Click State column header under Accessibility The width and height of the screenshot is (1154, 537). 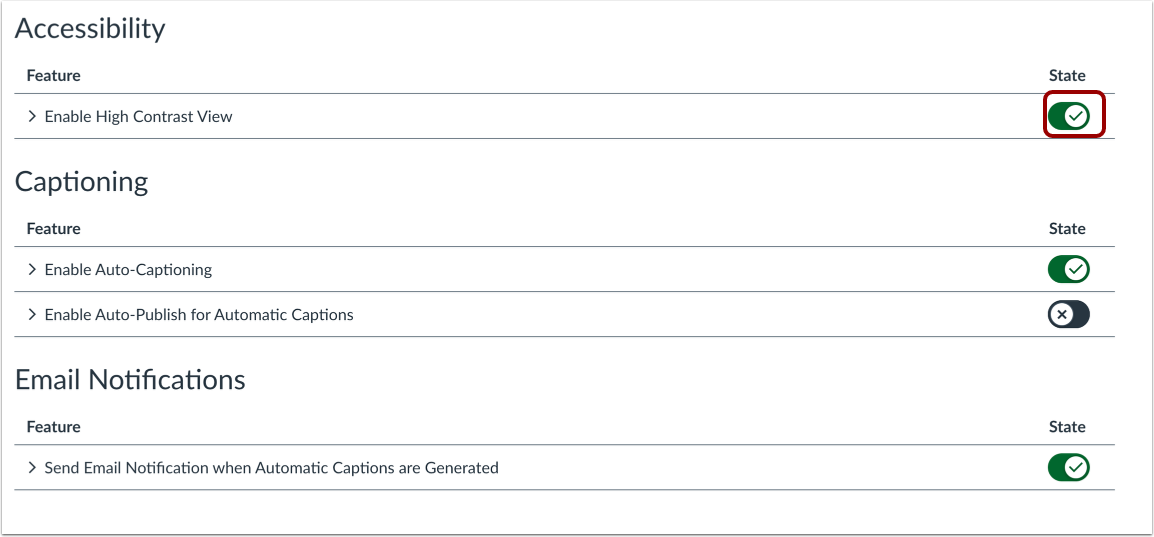tap(1067, 76)
